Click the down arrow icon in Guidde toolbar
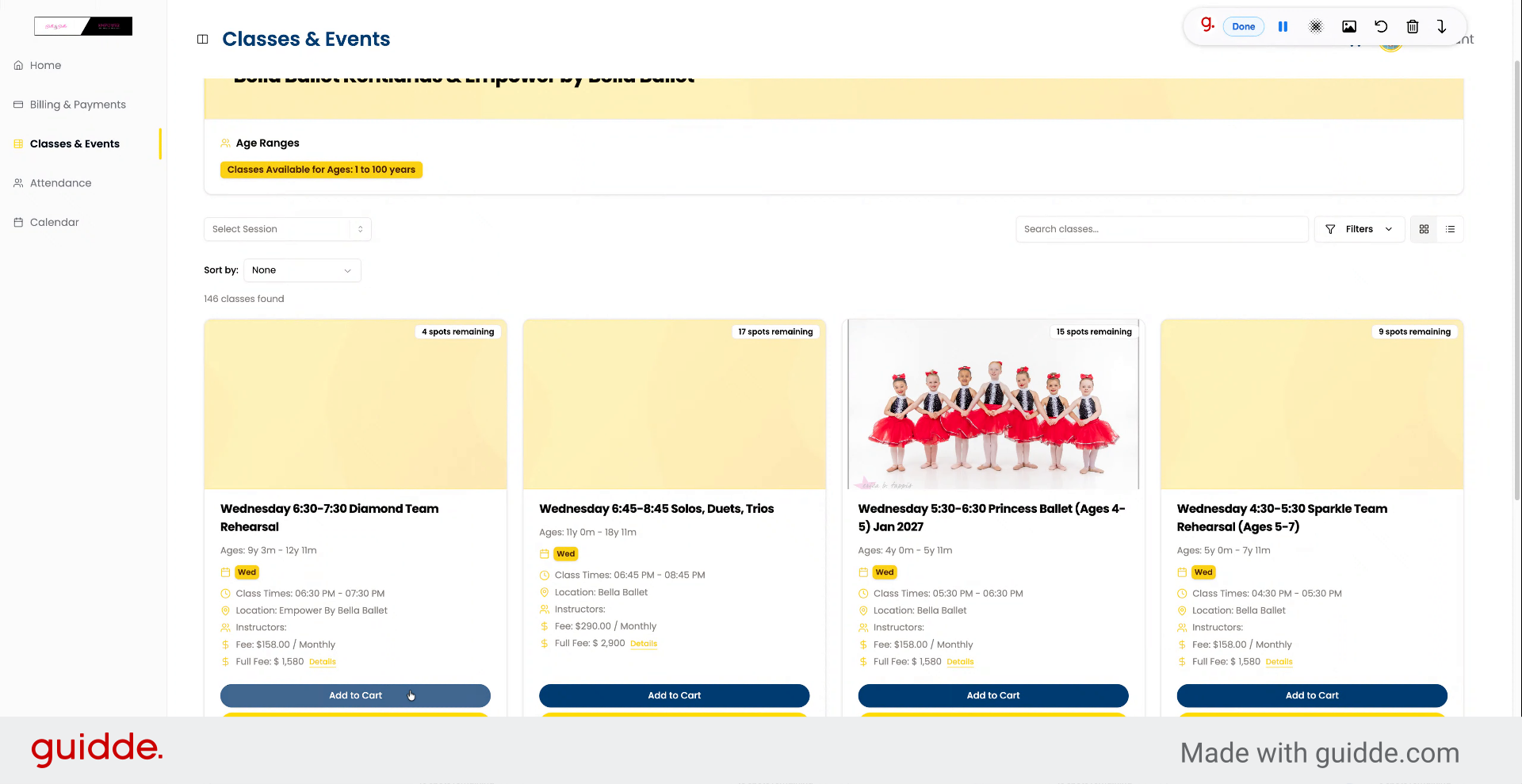This screenshot has height=784, width=1522. 1442,27
